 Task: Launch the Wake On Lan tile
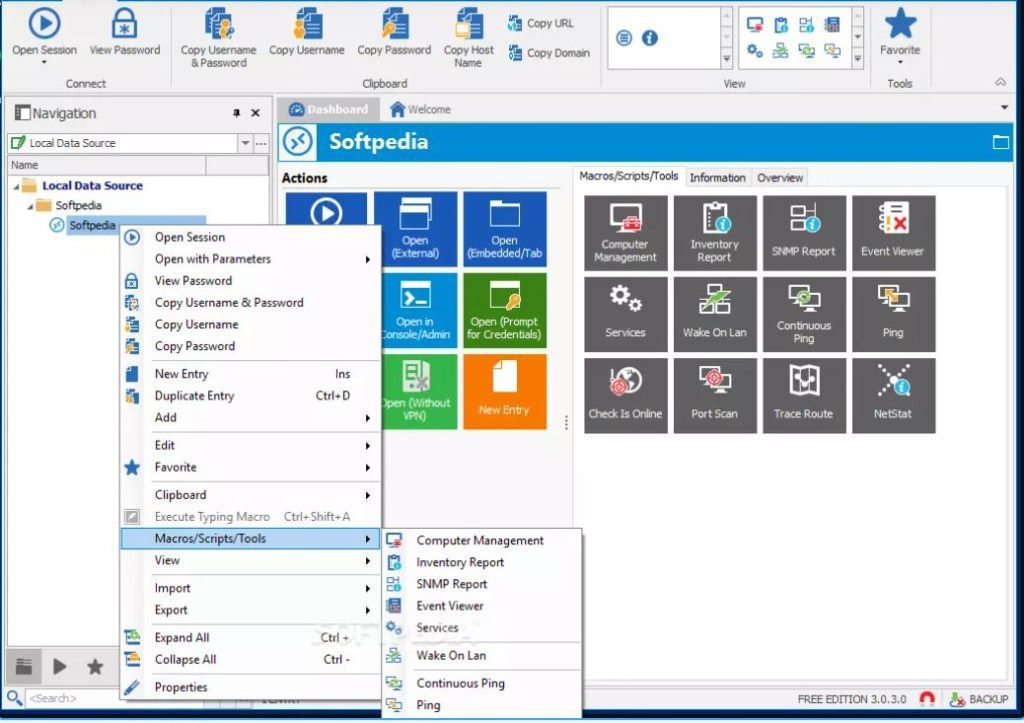(x=714, y=314)
